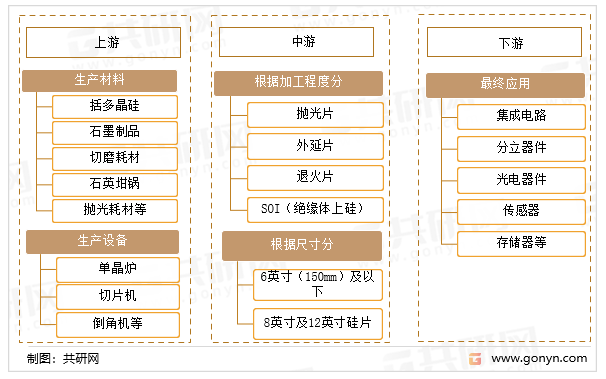This screenshot has width=606, height=379.
Task: Click the 下游 header box
Action: [x=504, y=42]
